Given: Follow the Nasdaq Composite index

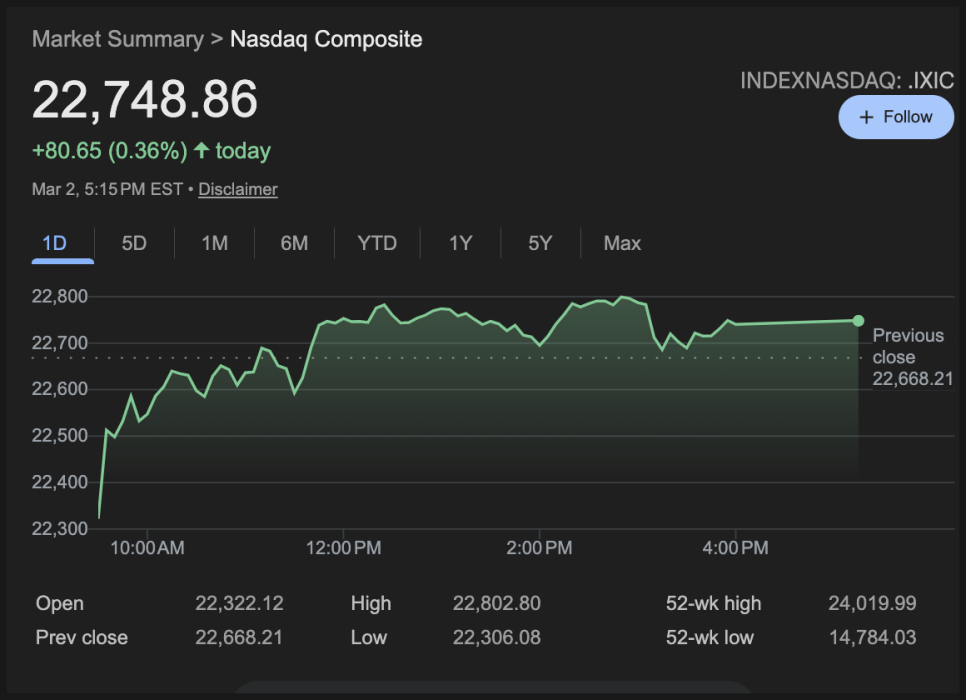Looking at the screenshot, I should point(896,117).
